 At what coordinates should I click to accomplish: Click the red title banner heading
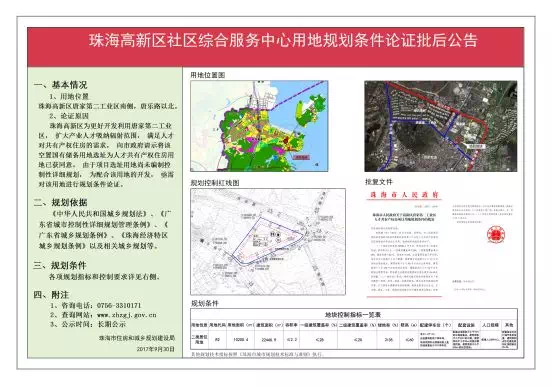[283, 40]
